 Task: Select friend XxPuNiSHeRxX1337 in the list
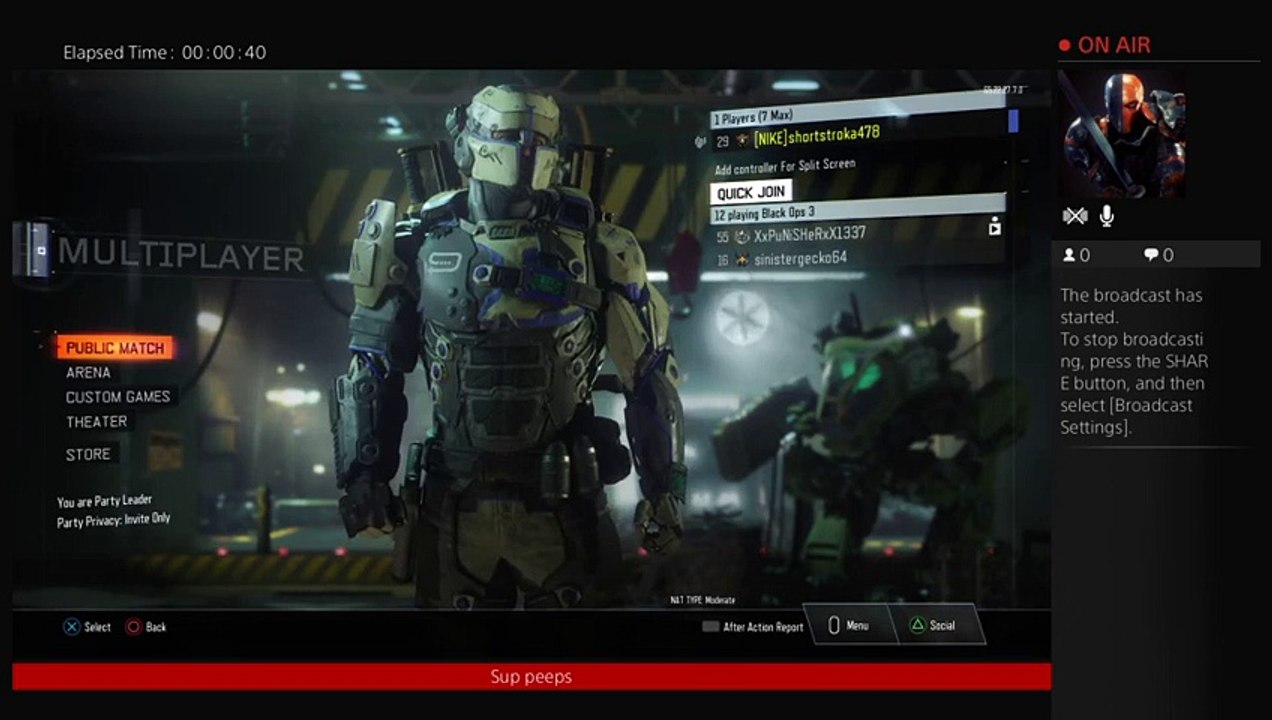(810, 234)
